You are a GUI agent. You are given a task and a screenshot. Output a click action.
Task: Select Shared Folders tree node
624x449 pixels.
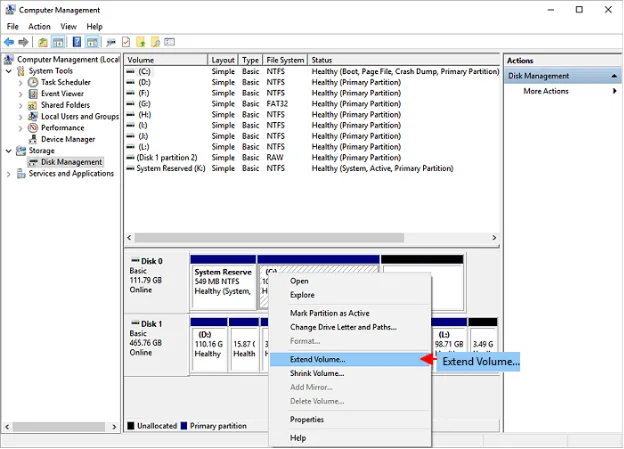coord(66,105)
